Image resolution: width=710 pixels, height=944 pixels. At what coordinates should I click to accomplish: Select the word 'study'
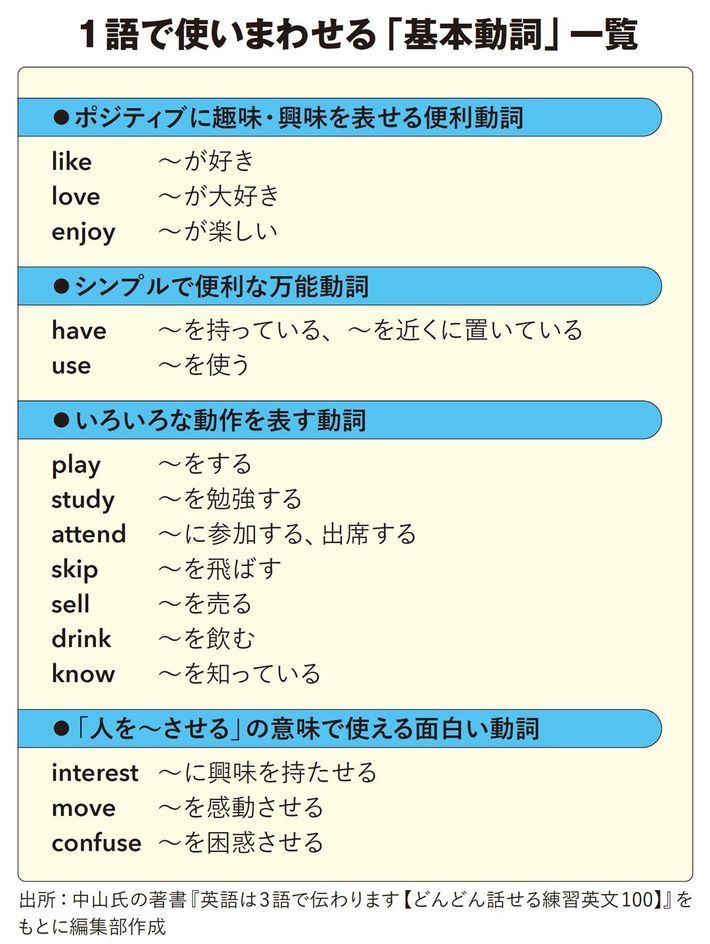click(x=82, y=500)
